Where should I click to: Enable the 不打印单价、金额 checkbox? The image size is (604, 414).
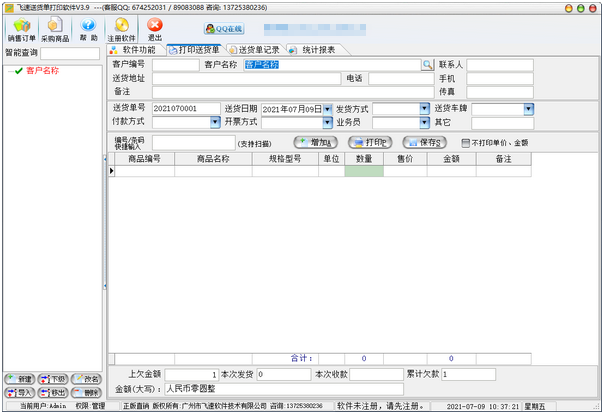click(x=466, y=143)
